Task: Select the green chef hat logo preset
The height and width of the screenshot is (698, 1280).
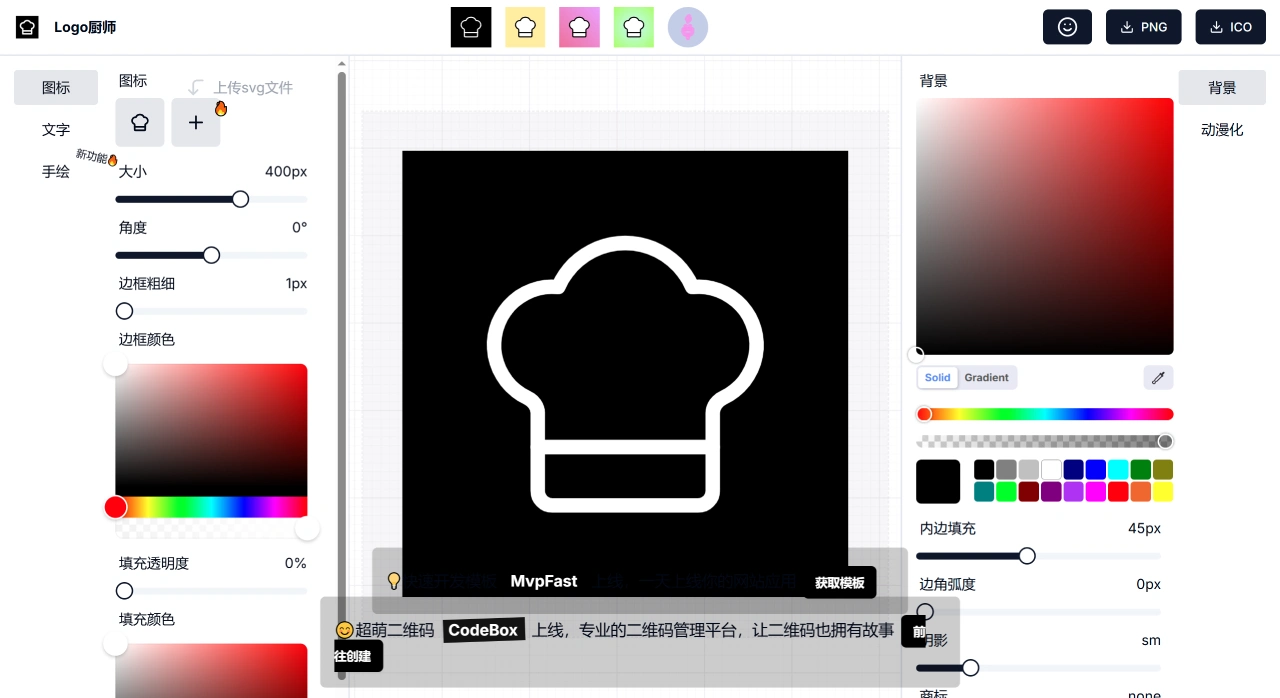Action: pos(633,27)
